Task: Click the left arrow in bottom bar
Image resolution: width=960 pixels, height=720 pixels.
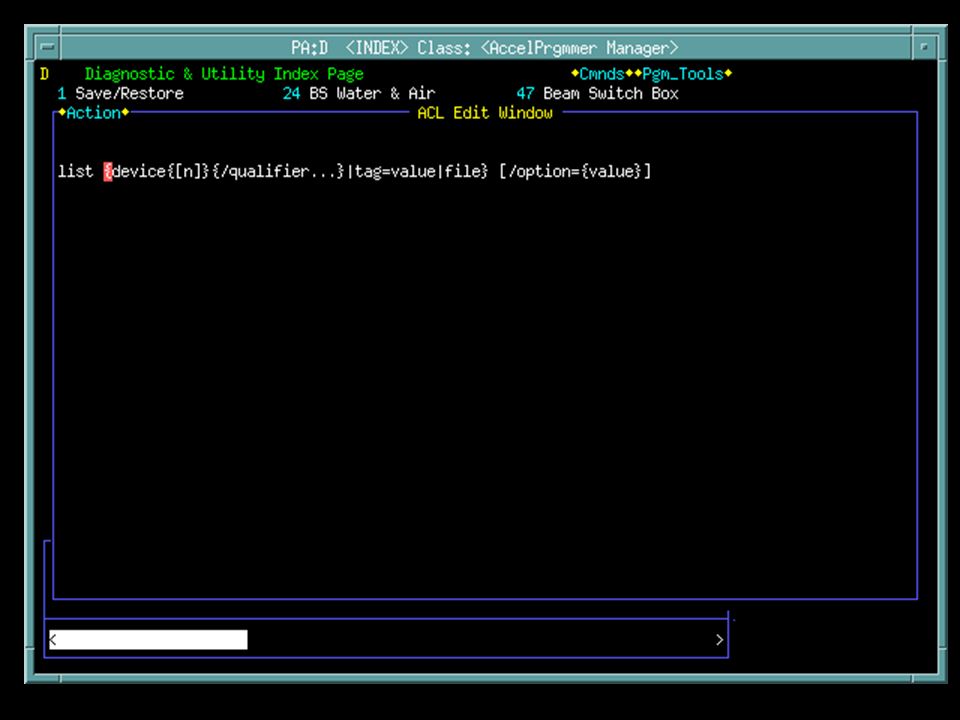Action: click(53, 640)
